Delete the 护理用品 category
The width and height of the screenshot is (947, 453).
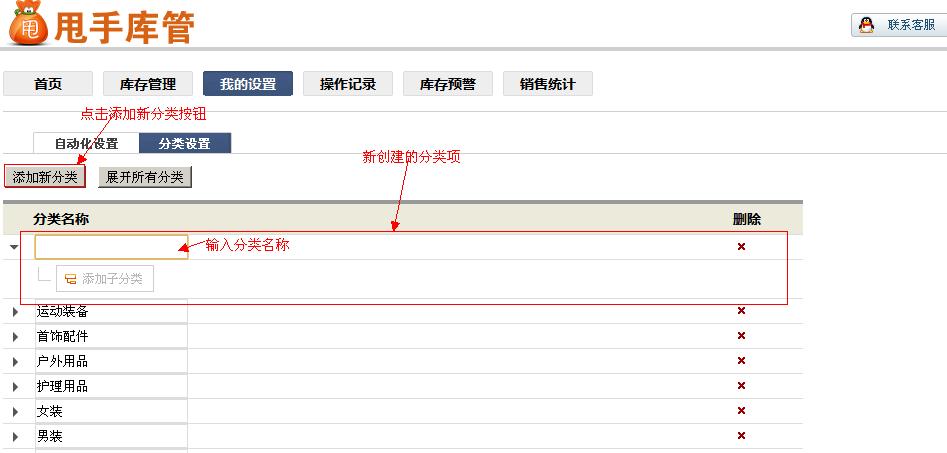(x=741, y=386)
